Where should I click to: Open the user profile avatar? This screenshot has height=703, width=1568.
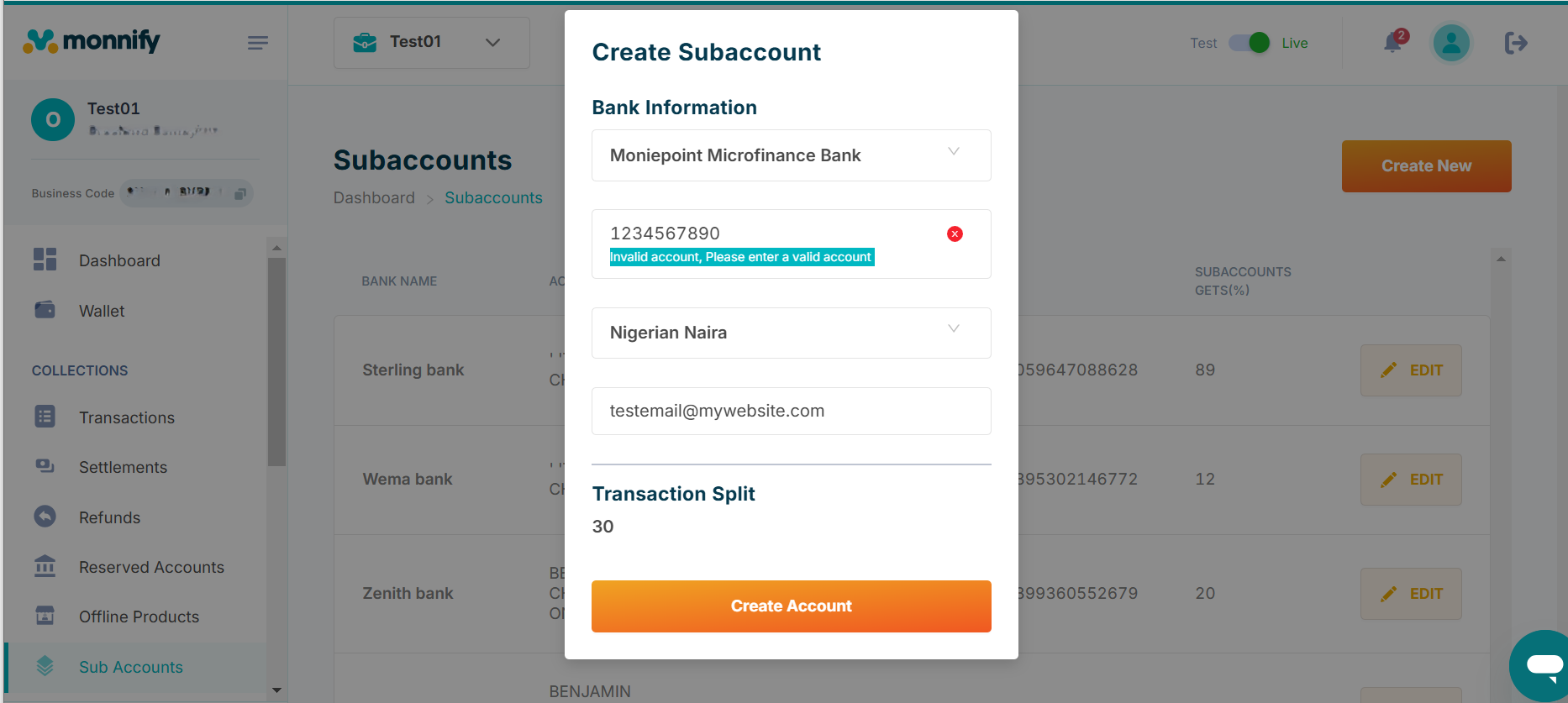[x=1451, y=43]
